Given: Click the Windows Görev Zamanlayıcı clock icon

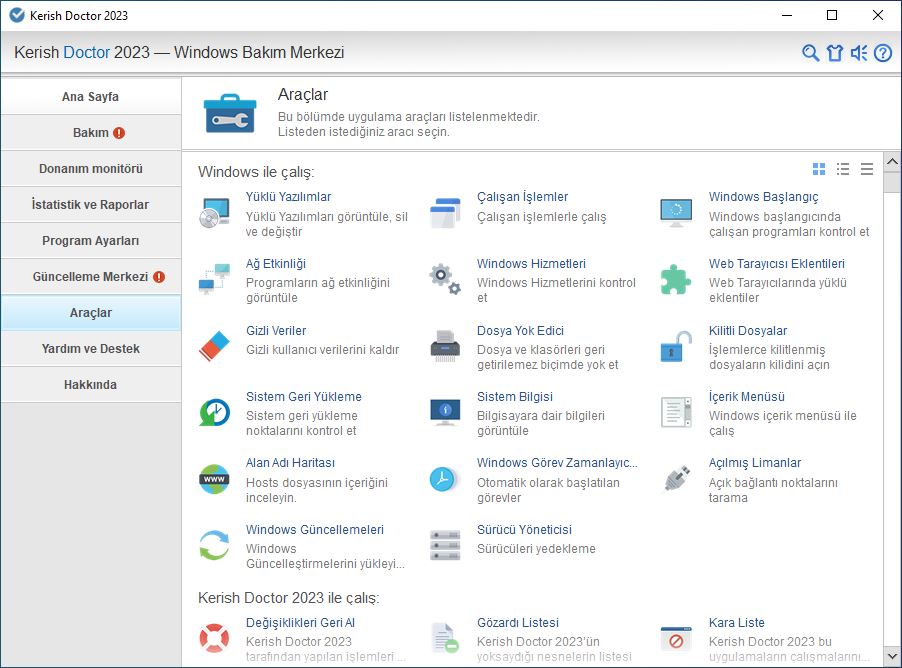Looking at the screenshot, I should point(445,479).
